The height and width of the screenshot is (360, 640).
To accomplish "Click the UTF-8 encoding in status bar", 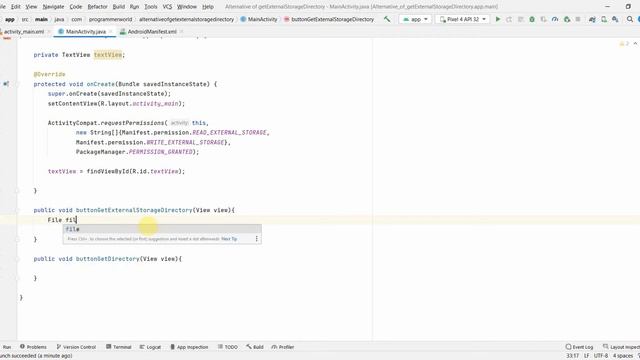I will (x=601, y=356).
